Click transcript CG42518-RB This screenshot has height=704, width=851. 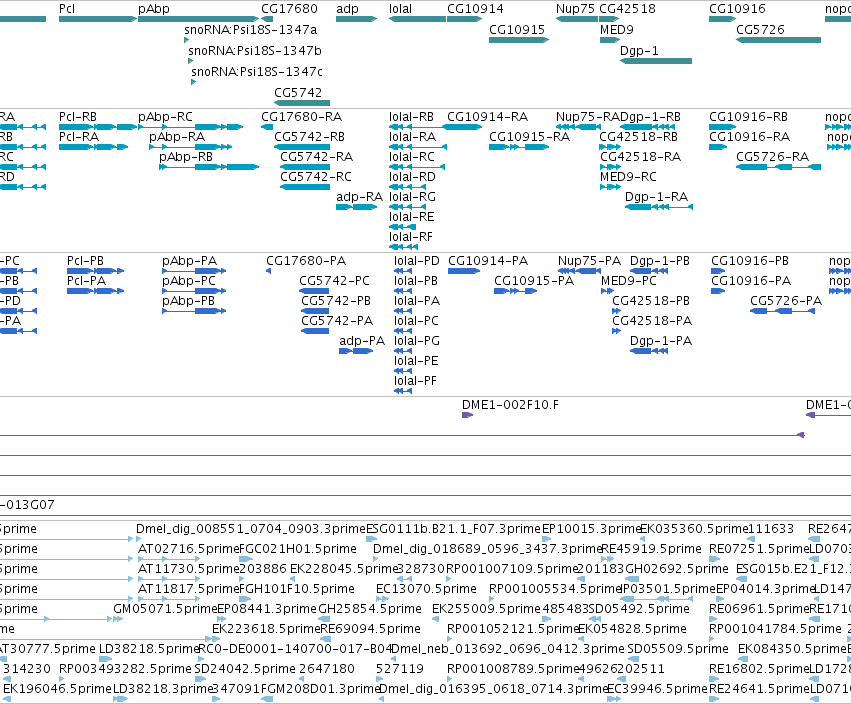coord(610,147)
